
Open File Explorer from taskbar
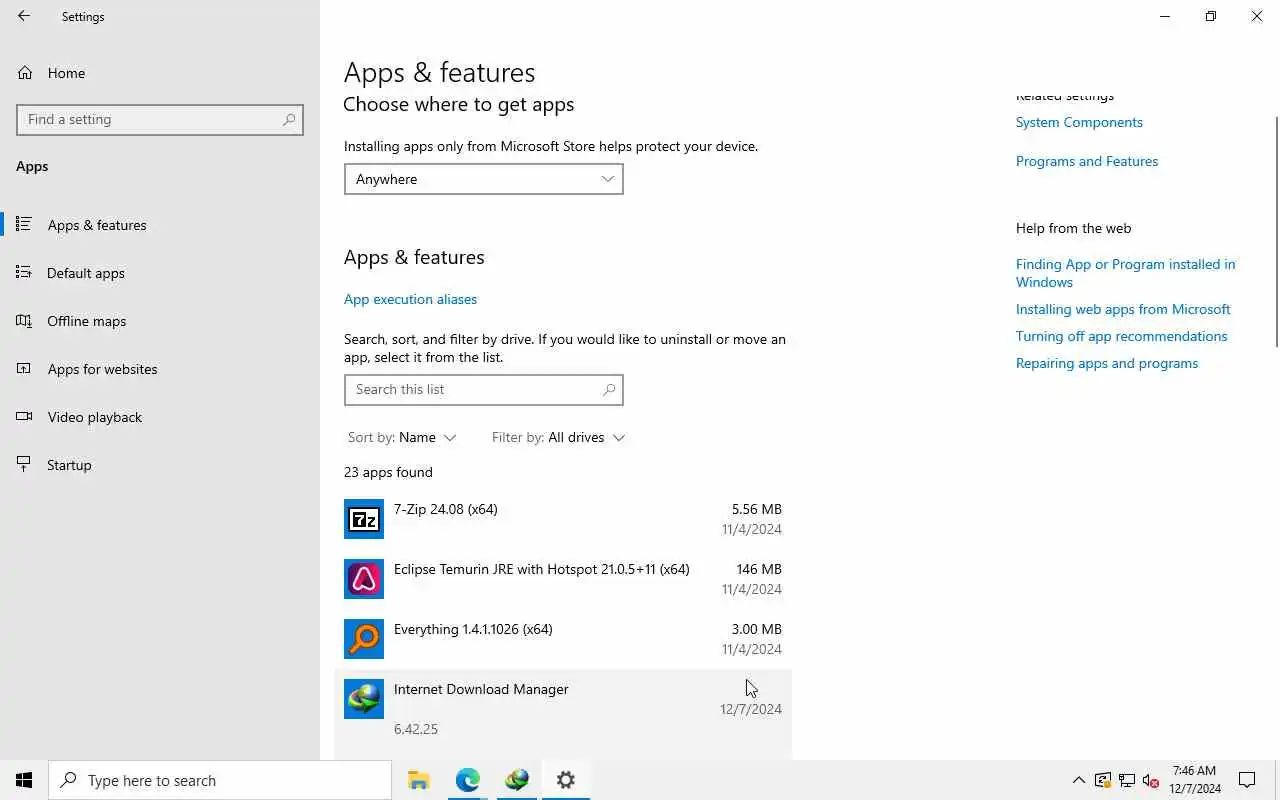click(418, 780)
